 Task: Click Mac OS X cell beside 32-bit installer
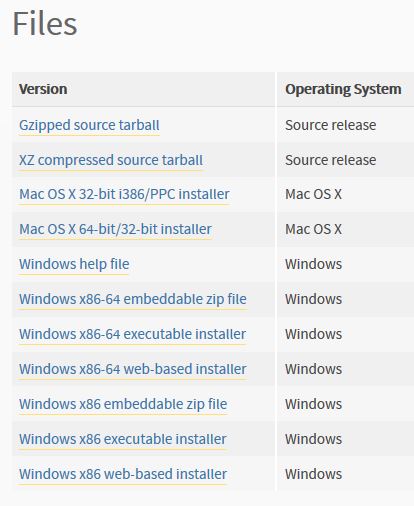(x=313, y=194)
